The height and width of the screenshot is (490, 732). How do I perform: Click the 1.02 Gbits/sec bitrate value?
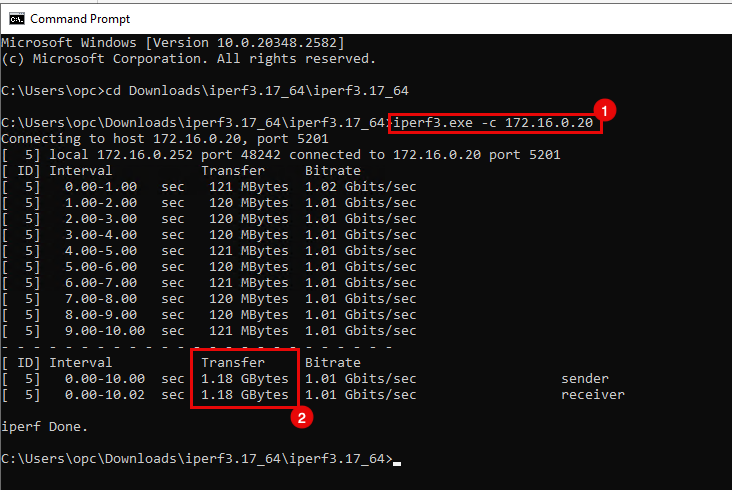360,187
